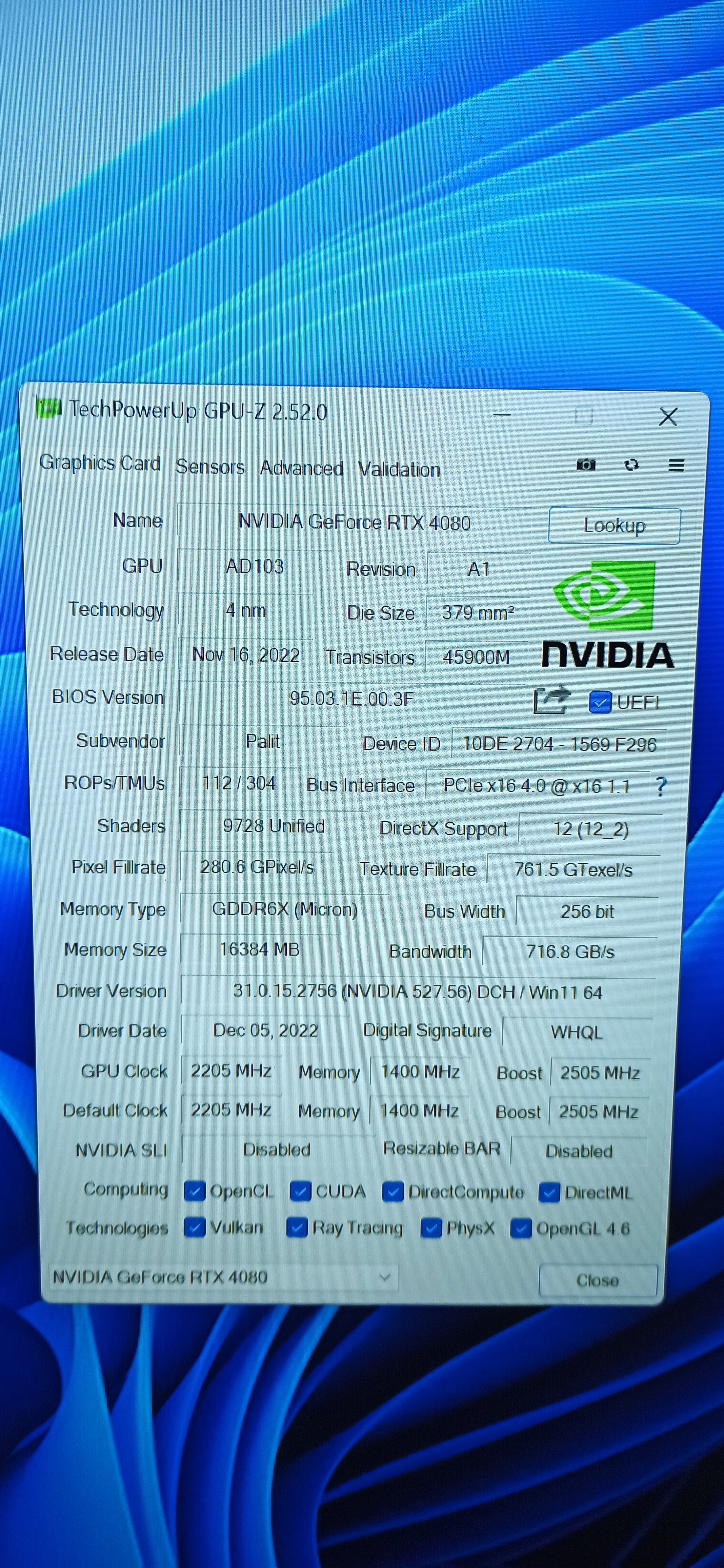Click the refresh icon in the toolbar
Screen dimensions: 724x1568
pos(631,465)
